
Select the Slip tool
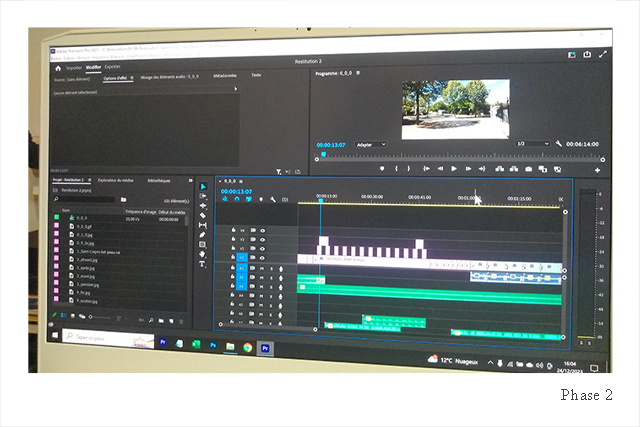[203, 225]
